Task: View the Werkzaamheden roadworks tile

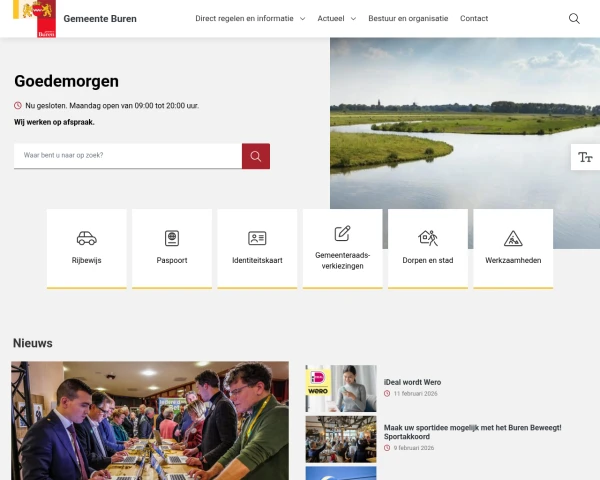Action: pyautogui.click(x=513, y=248)
